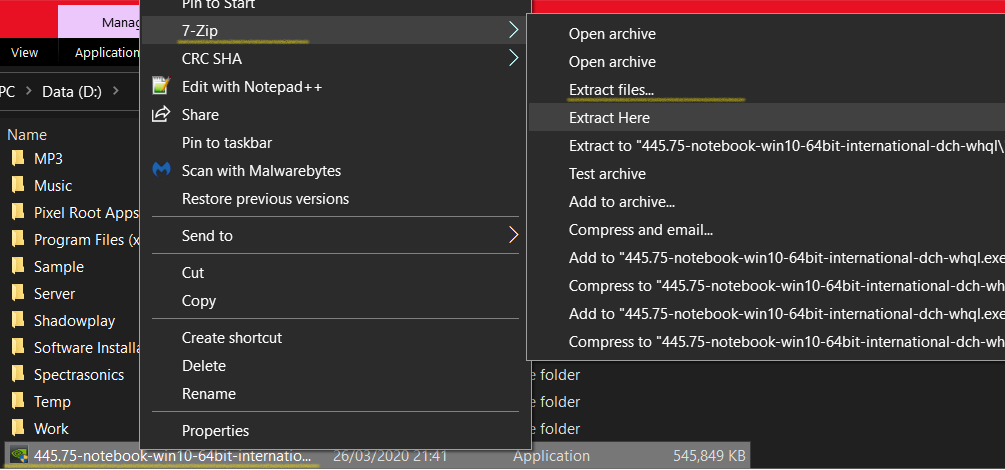Select the 445.75-notebook-win10-64bit file name
The width and height of the screenshot is (1005, 470).
click(173, 456)
